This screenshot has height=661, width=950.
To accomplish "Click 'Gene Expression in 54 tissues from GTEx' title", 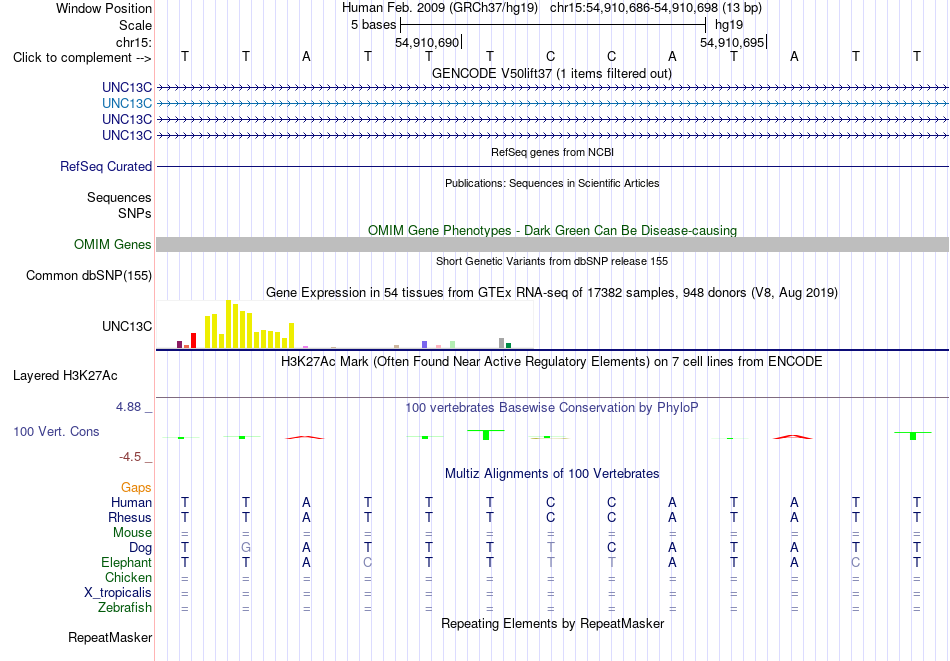I will tap(552, 293).
